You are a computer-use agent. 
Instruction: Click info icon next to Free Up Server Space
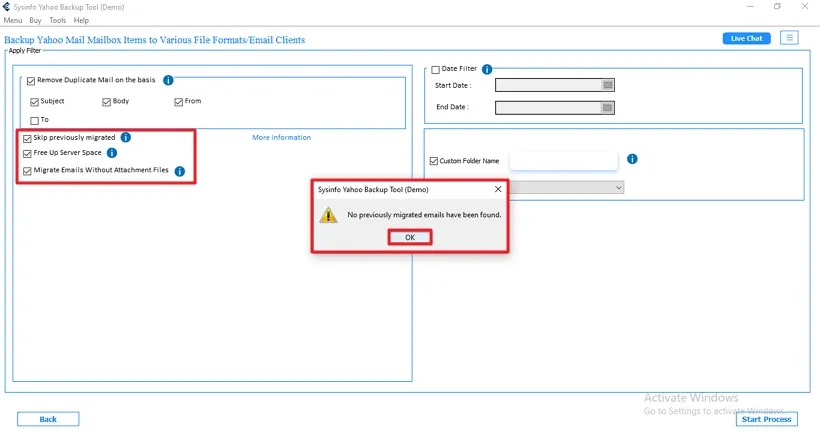coord(112,153)
